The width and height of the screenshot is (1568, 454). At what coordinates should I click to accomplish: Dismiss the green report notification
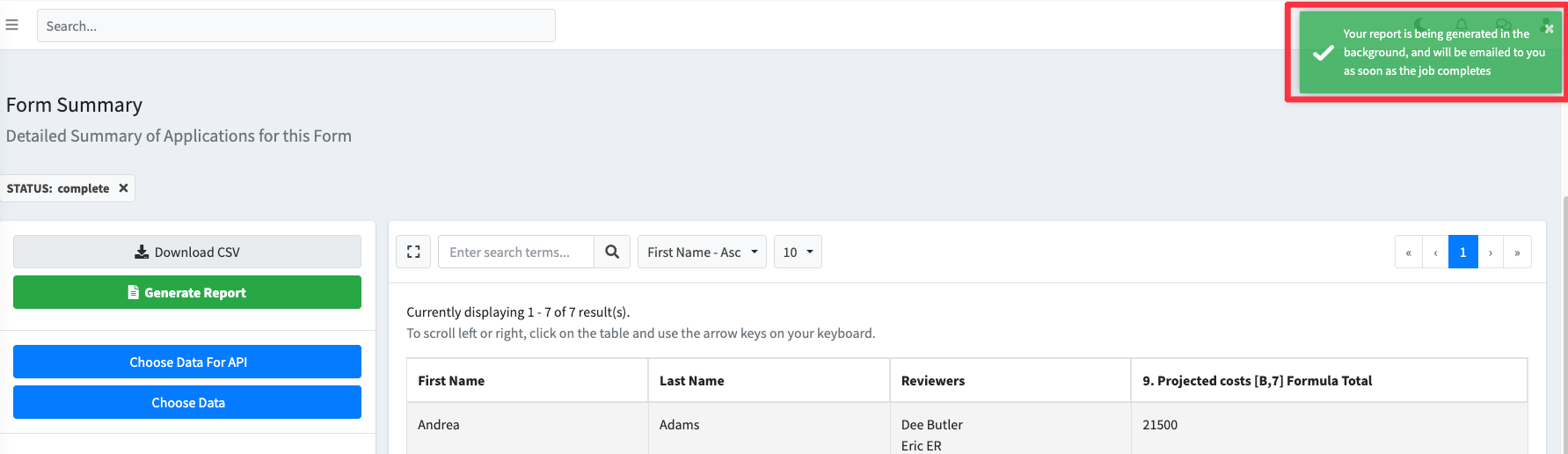[1549, 29]
